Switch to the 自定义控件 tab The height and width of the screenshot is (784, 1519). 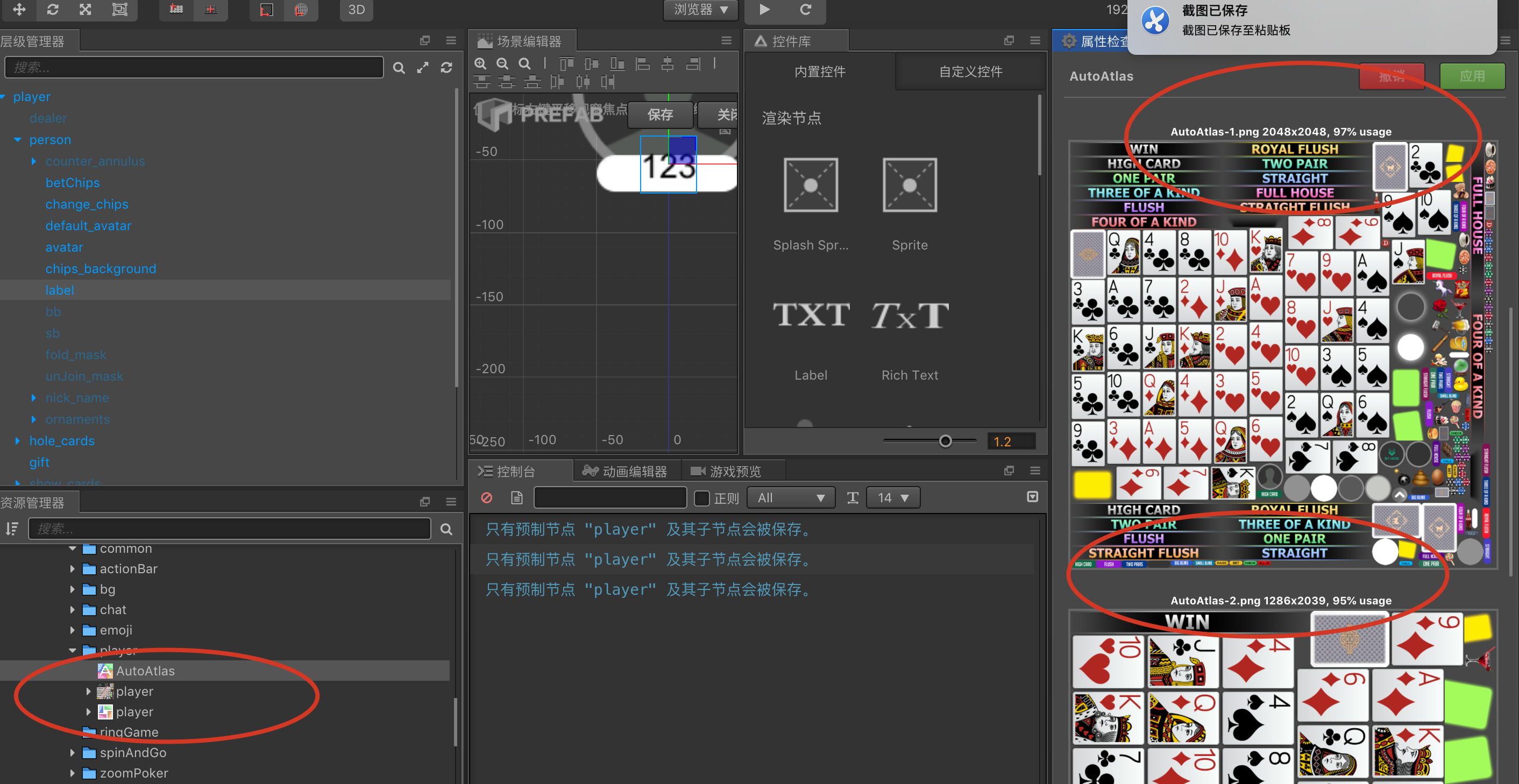click(x=970, y=72)
